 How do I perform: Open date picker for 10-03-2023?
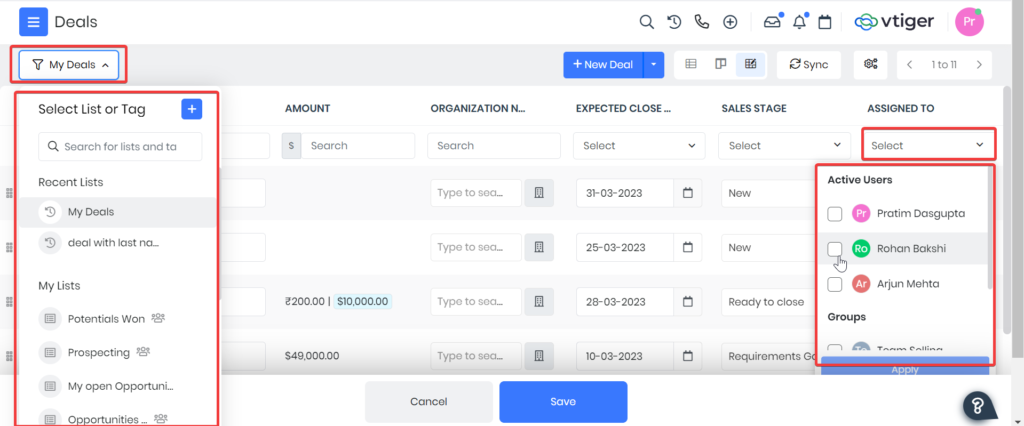pos(688,356)
